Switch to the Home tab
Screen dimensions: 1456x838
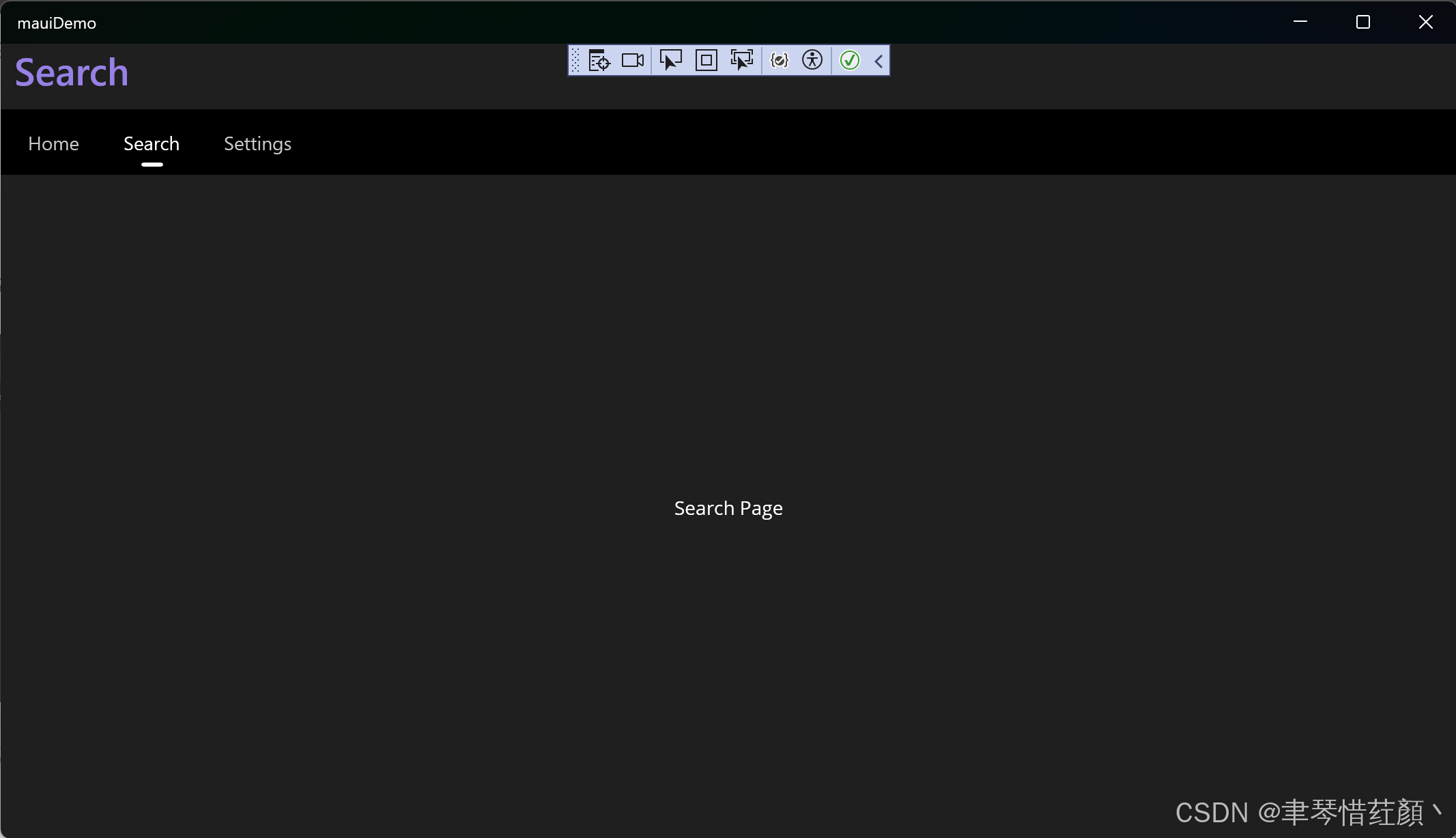pyautogui.click(x=54, y=143)
